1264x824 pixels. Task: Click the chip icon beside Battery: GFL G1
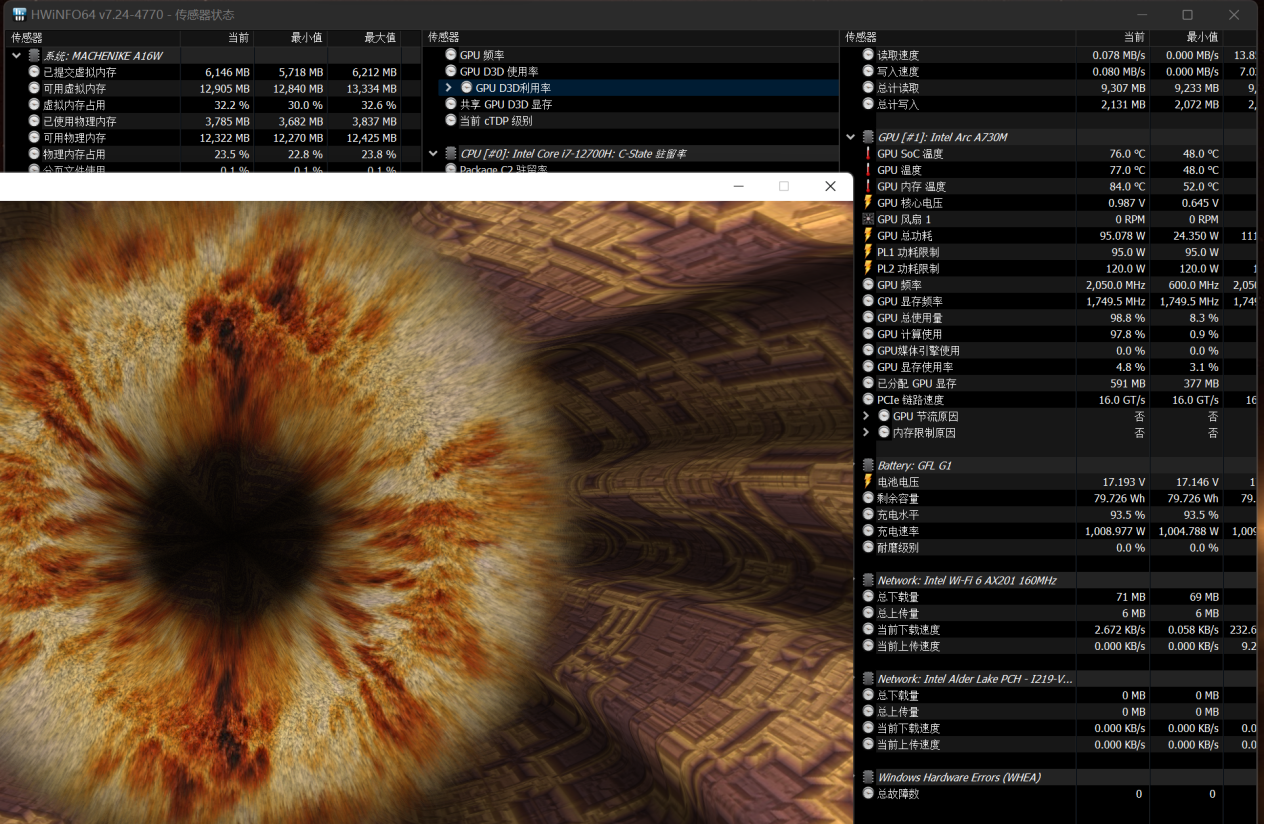[x=868, y=466]
